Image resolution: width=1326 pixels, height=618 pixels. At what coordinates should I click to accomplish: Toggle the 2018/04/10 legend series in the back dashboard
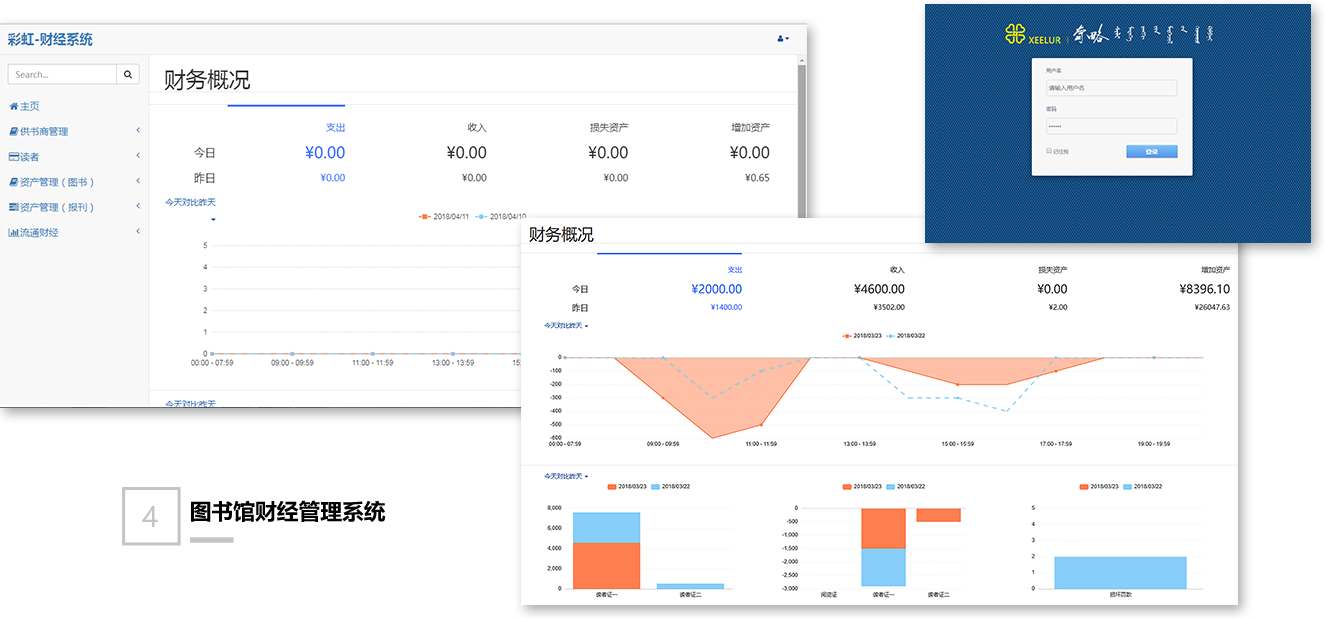[x=500, y=216]
